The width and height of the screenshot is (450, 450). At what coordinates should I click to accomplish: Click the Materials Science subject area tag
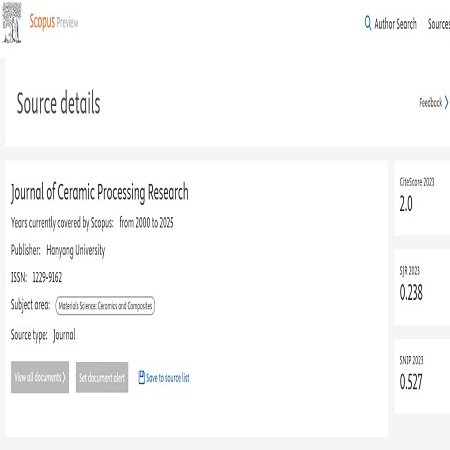(105, 306)
